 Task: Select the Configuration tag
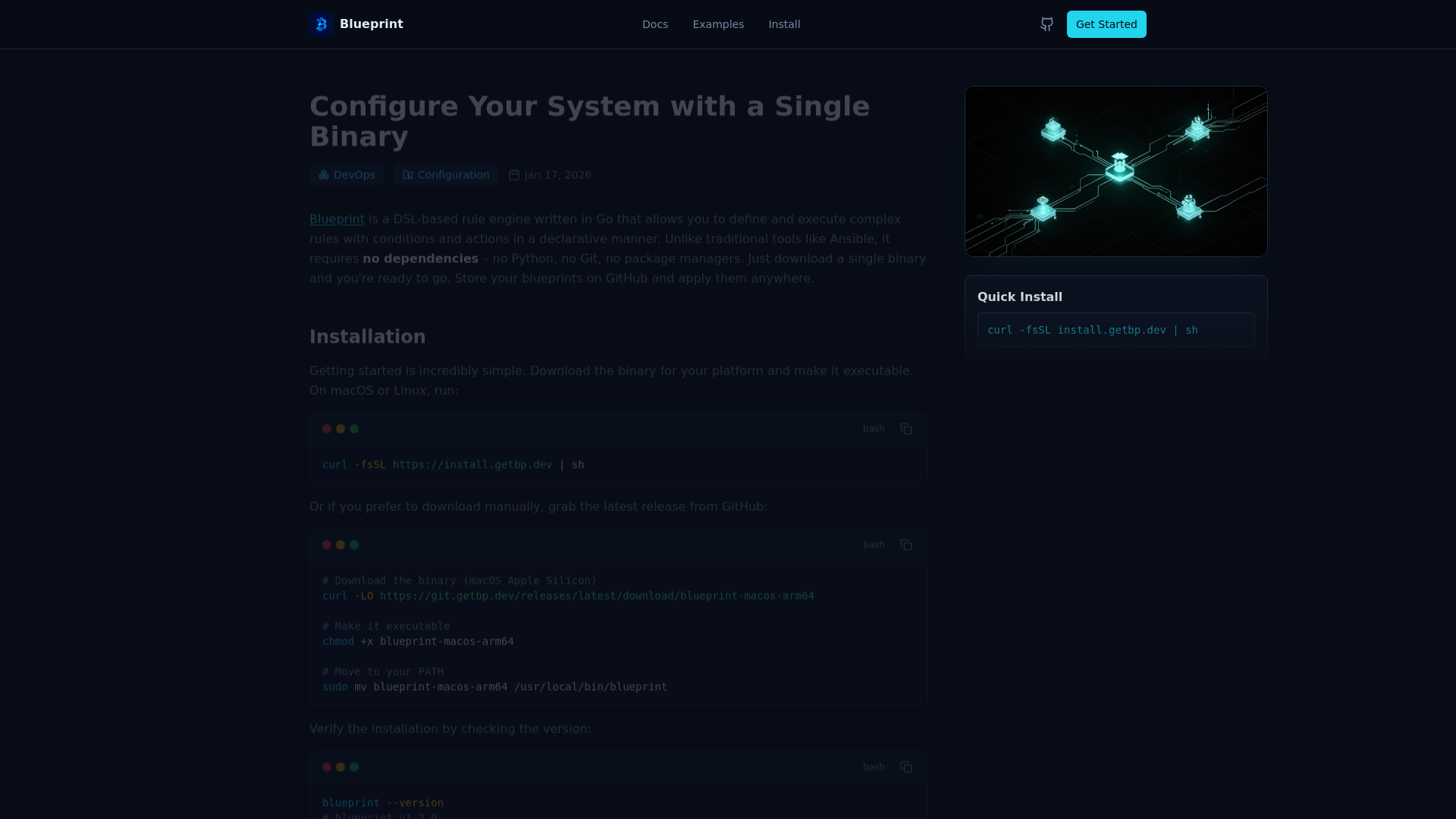click(446, 174)
